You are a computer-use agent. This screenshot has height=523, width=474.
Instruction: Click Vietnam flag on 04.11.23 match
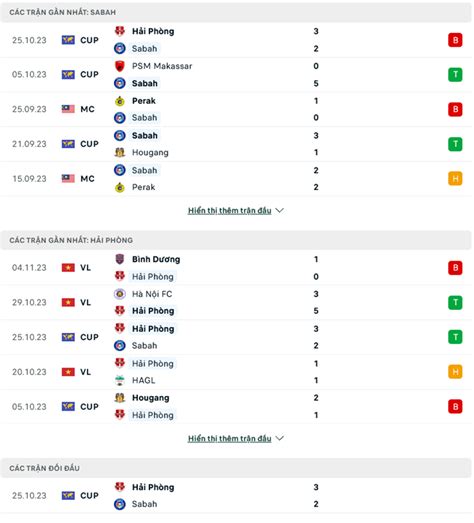point(68,268)
